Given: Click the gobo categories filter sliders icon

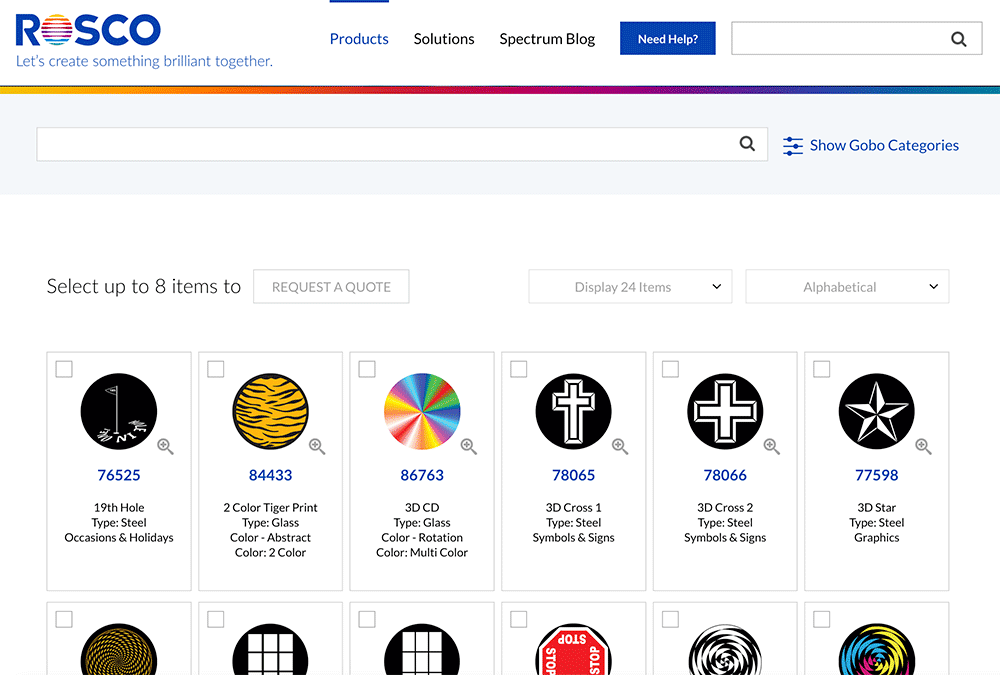Looking at the screenshot, I should 793,146.
